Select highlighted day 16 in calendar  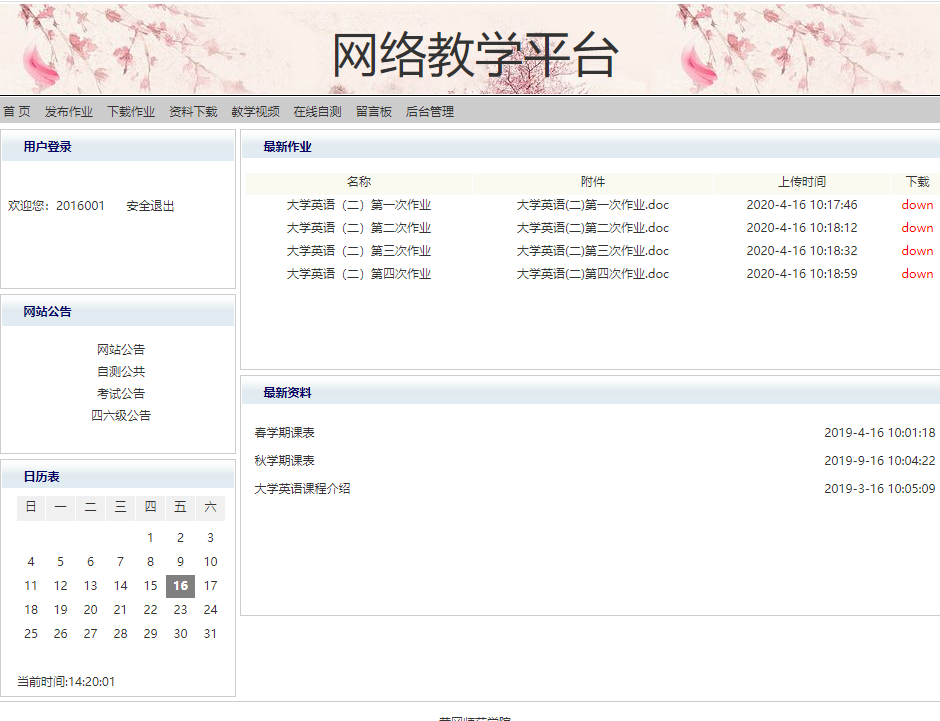180,586
